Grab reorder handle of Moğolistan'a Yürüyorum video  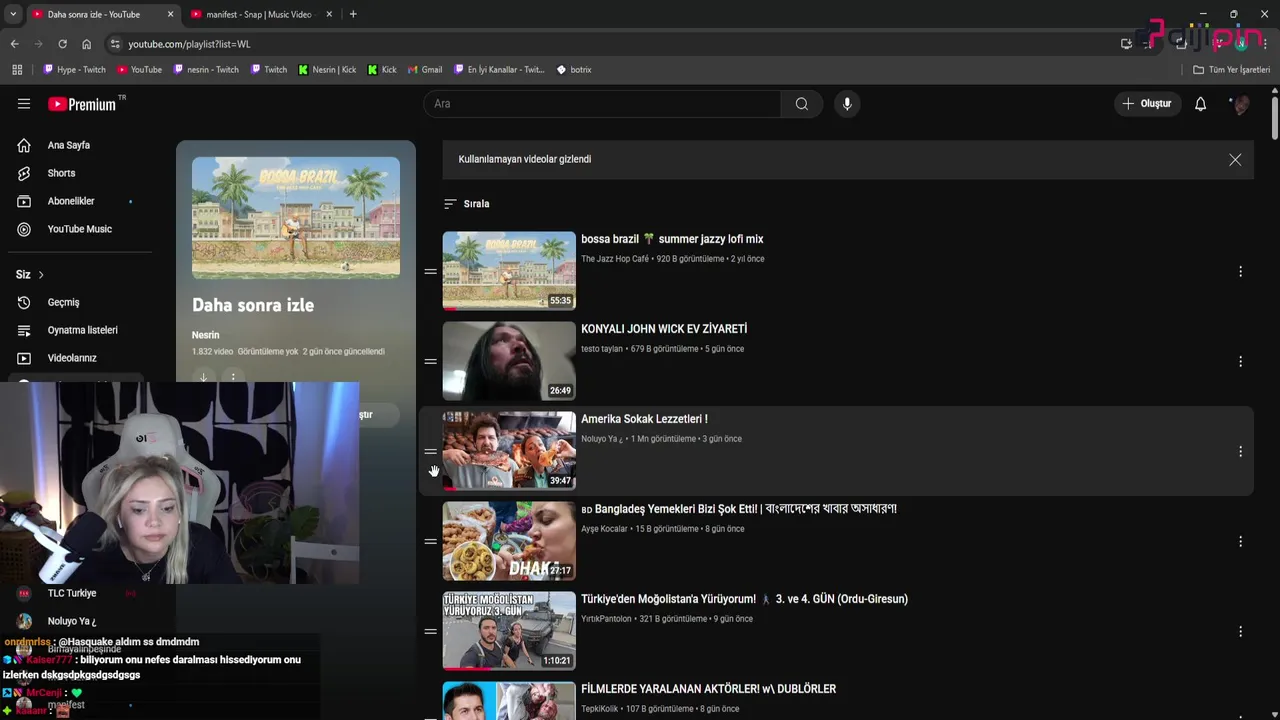click(x=430, y=631)
